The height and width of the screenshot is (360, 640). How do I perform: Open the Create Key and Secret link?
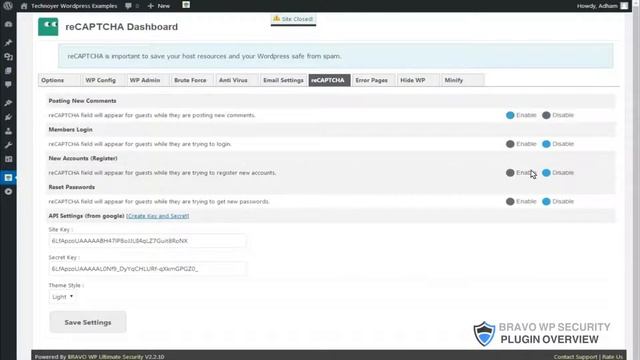[x=158, y=216]
